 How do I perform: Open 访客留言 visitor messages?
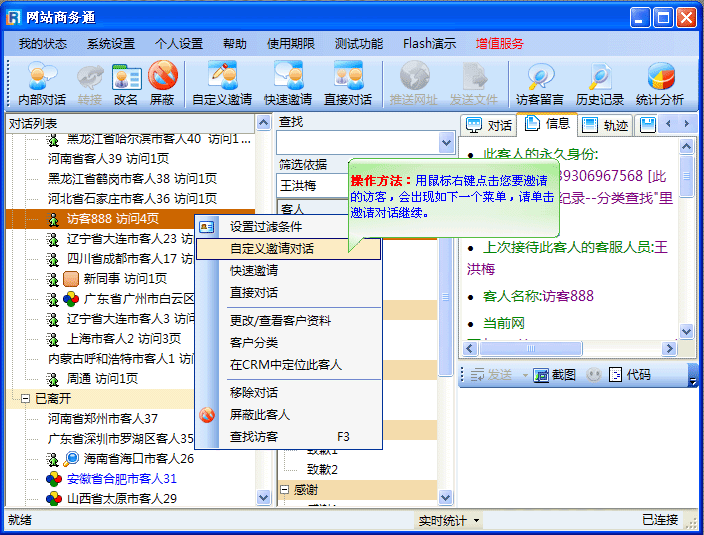point(541,83)
